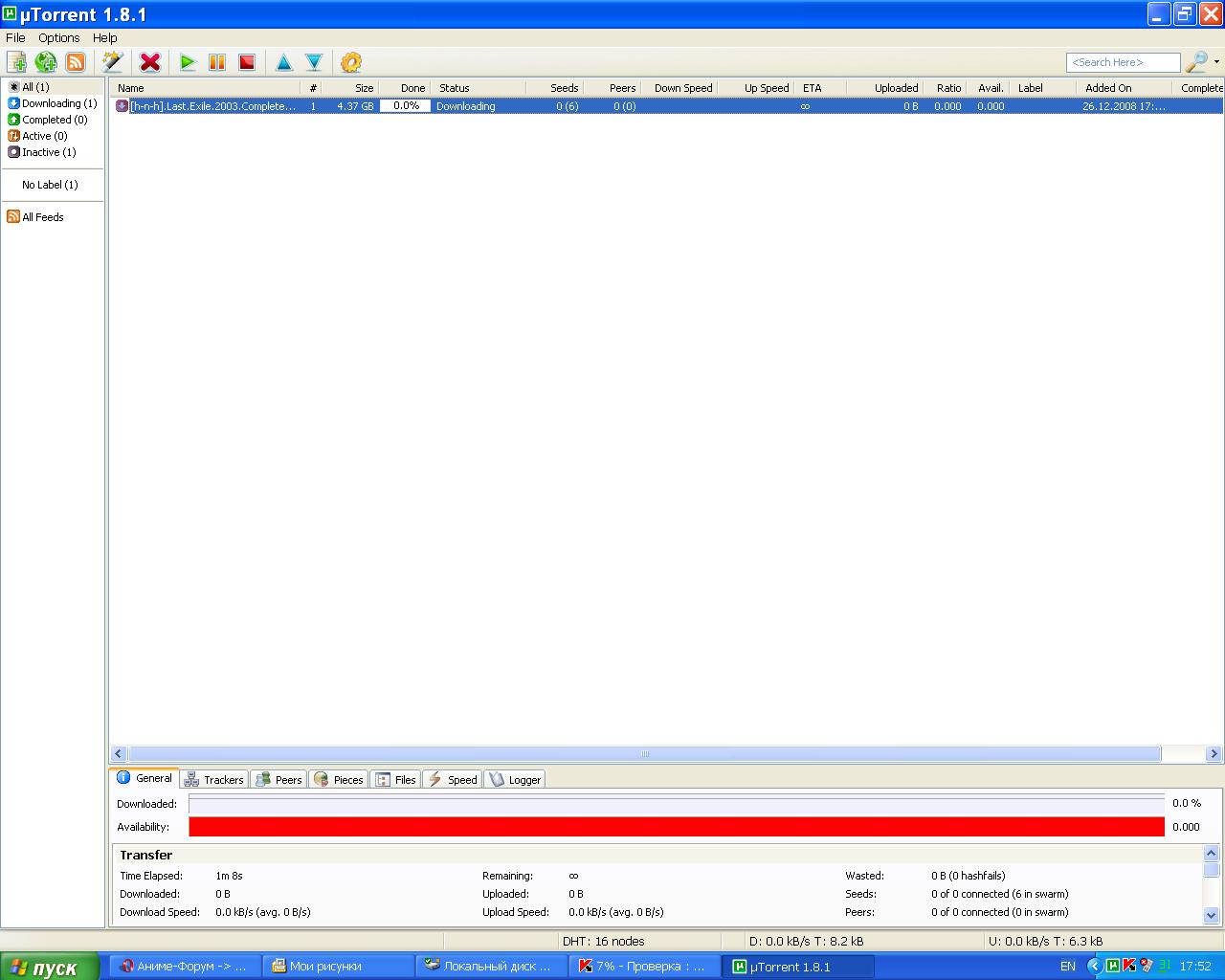Click the Create New Torrent wand icon
The height and width of the screenshot is (980, 1225).
click(113, 62)
